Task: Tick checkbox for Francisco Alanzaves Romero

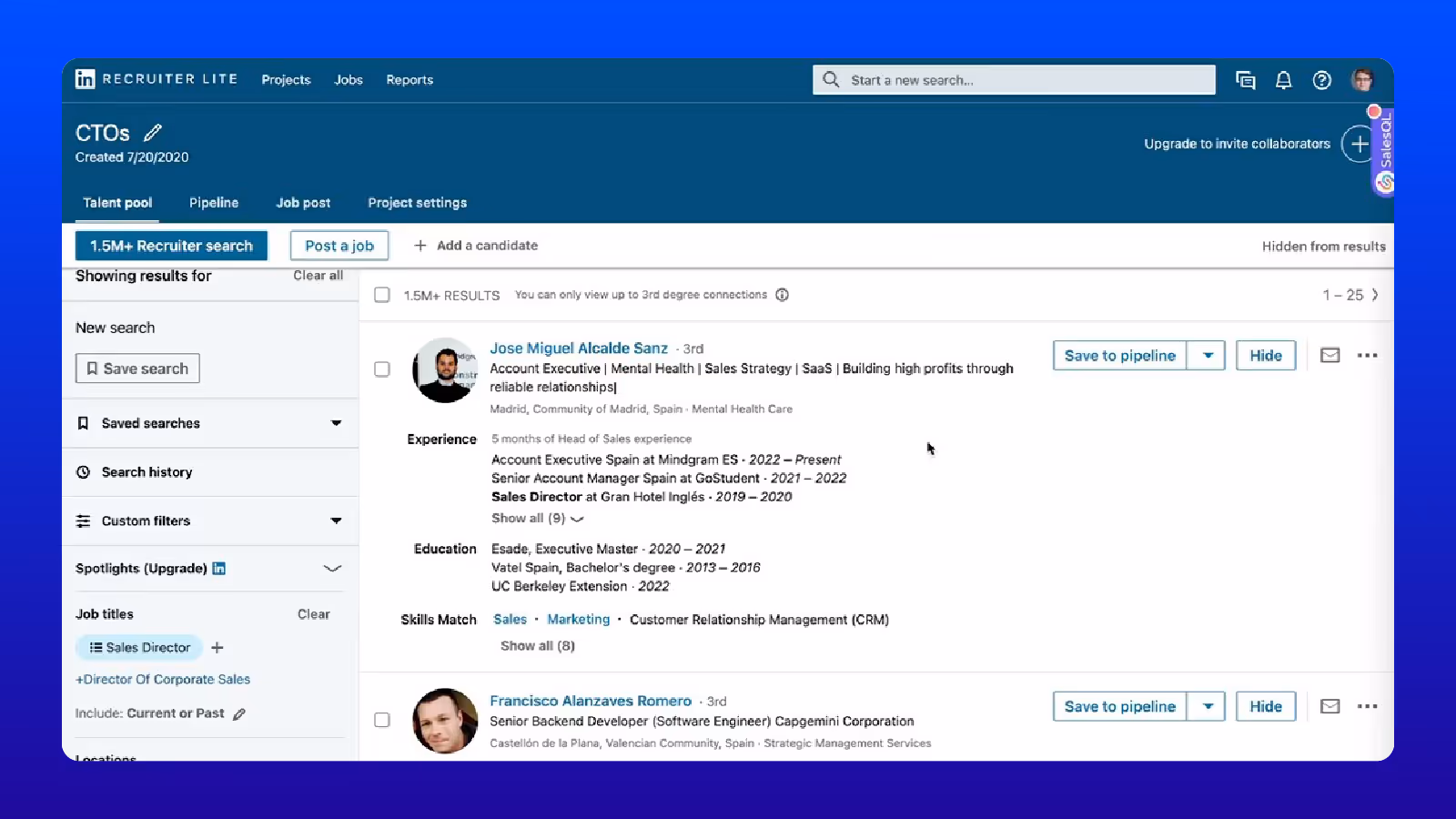Action: 382,720
